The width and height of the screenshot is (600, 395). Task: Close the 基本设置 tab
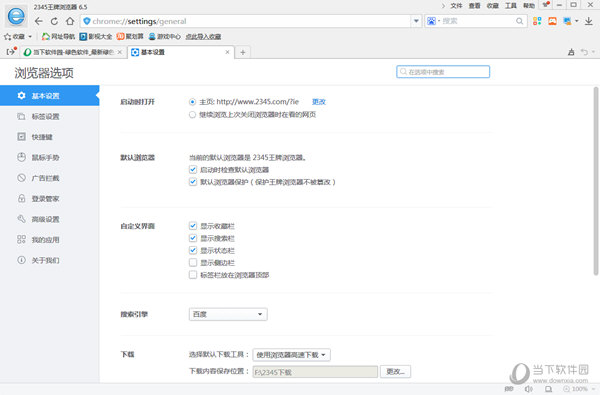pyautogui.click(x=227, y=52)
